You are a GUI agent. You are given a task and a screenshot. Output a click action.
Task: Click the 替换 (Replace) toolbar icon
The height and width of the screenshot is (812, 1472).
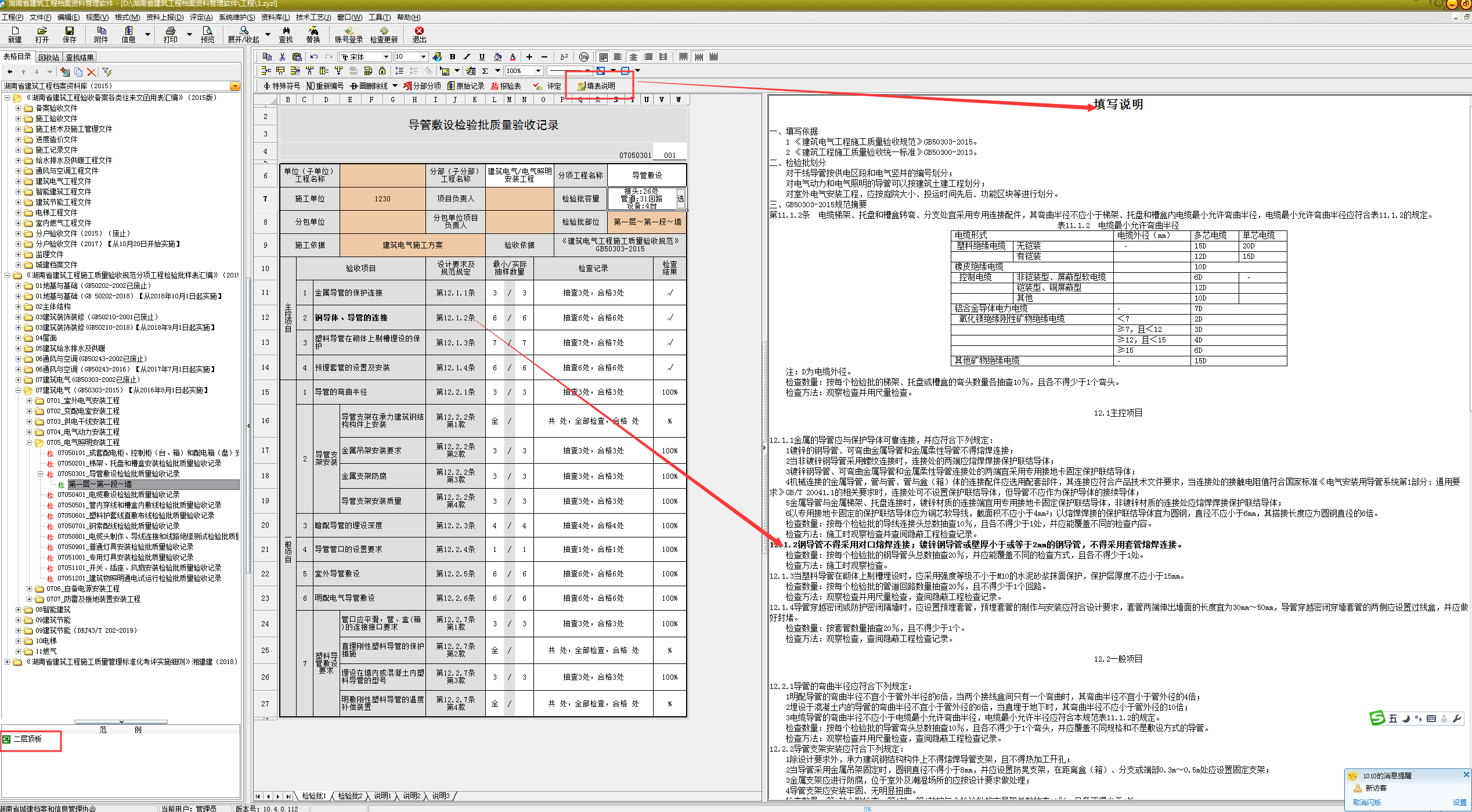[x=313, y=35]
